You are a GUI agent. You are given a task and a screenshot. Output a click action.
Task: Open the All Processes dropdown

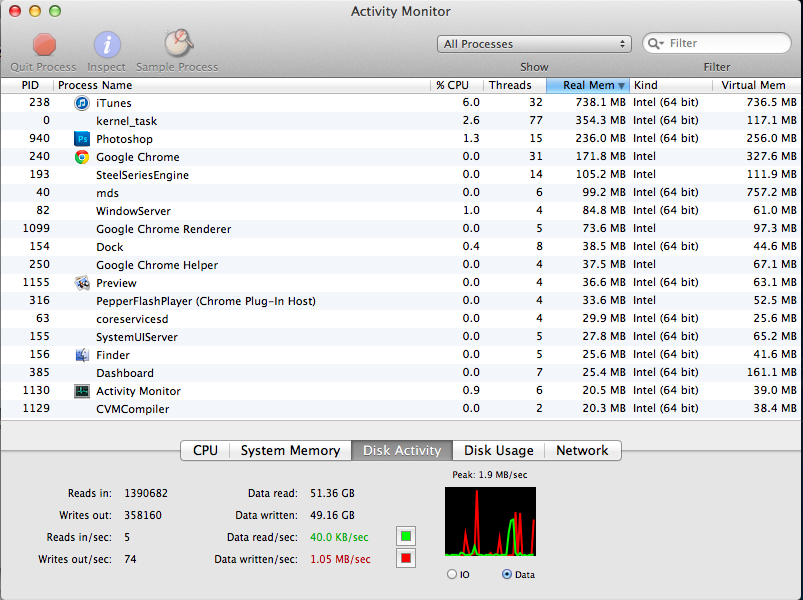click(534, 44)
